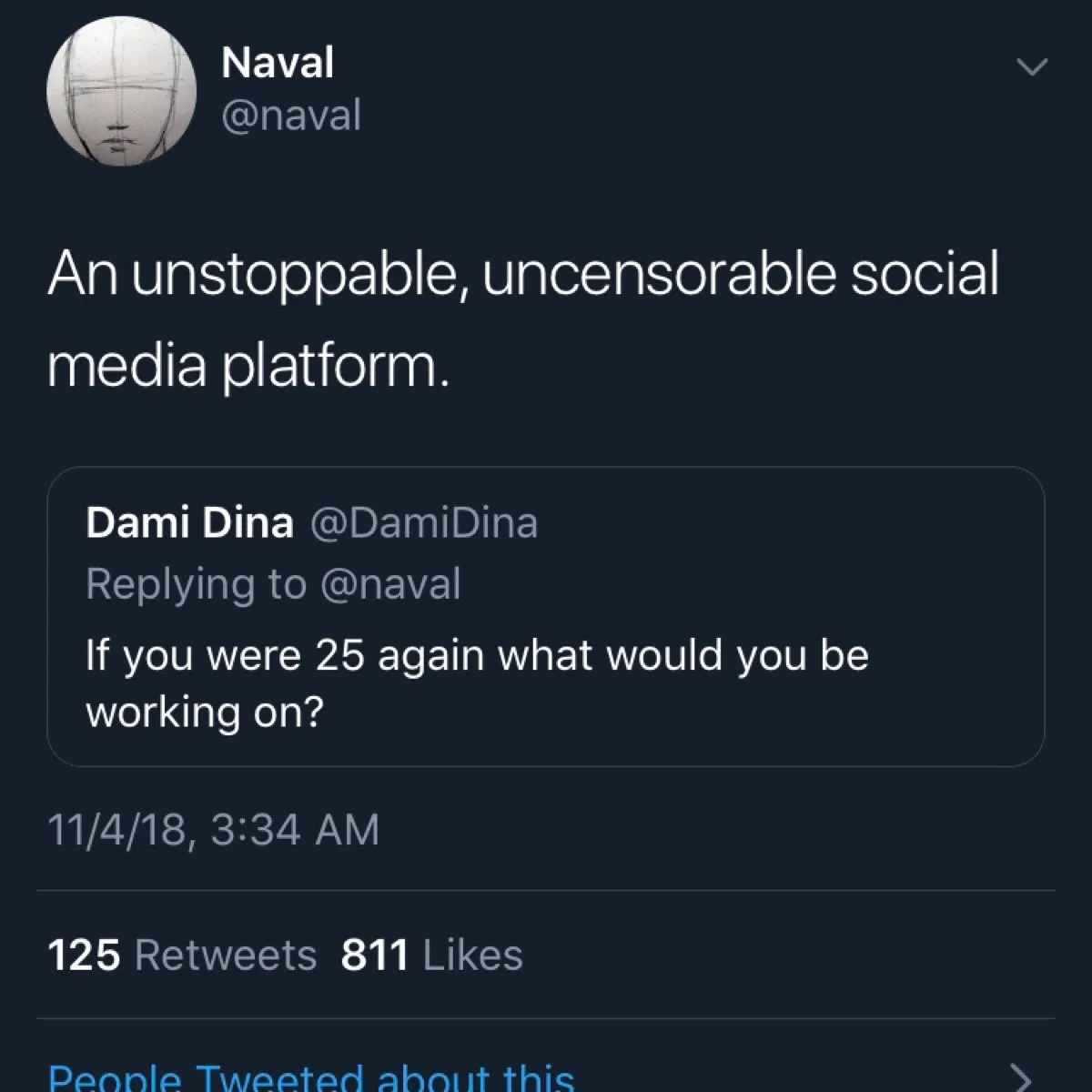The image size is (1092, 1092).
Task: Open People Tweeted about this link
Action: pyautogui.click(x=311, y=1077)
